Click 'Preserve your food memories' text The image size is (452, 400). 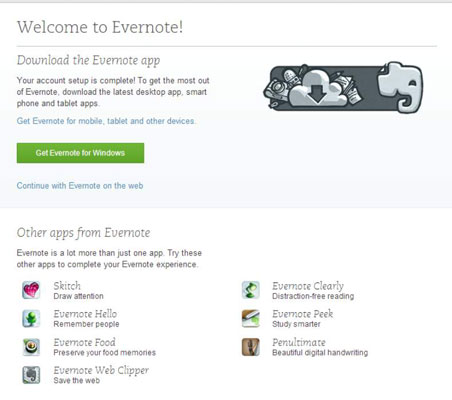tap(104, 352)
